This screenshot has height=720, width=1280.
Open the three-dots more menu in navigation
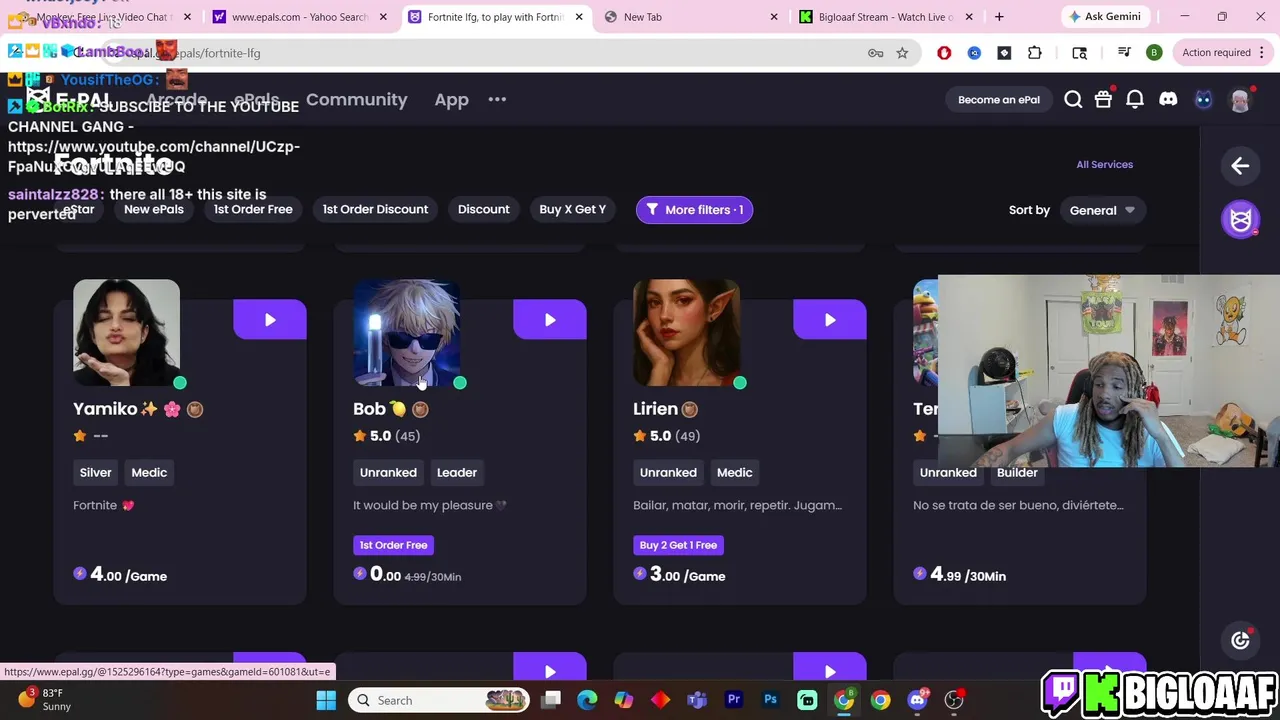(497, 99)
